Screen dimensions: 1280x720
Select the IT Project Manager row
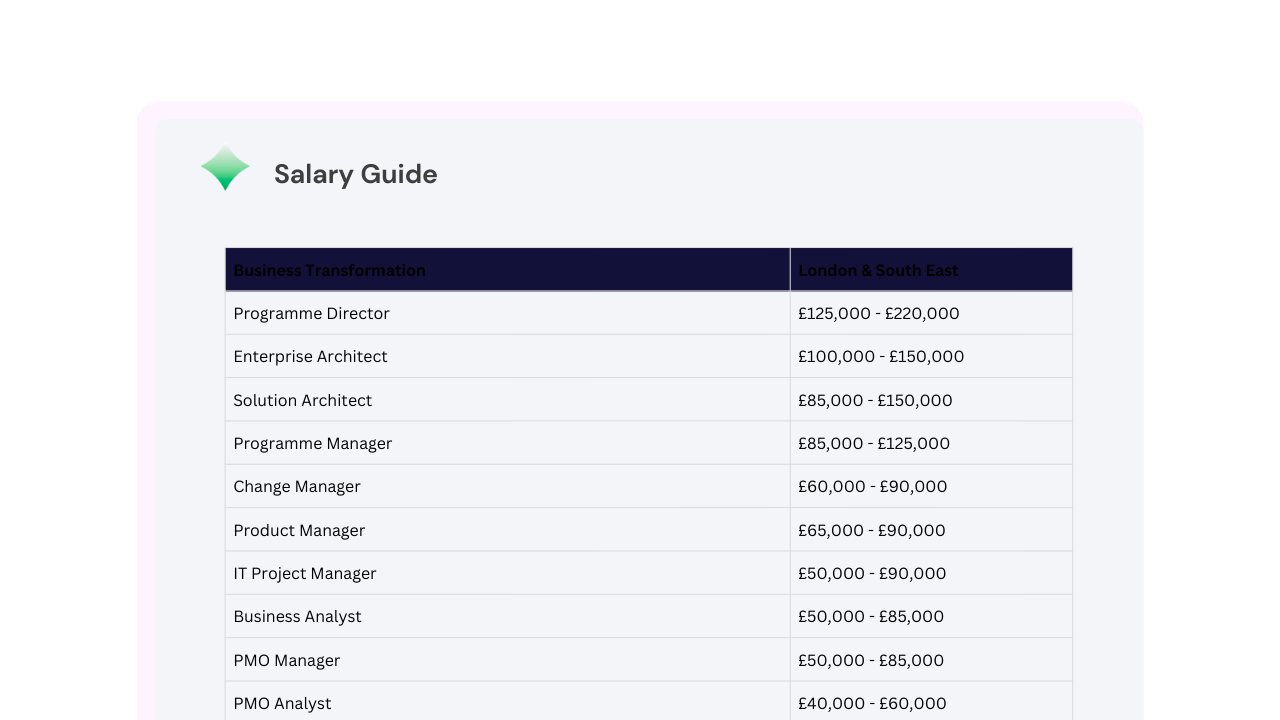click(x=305, y=573)
